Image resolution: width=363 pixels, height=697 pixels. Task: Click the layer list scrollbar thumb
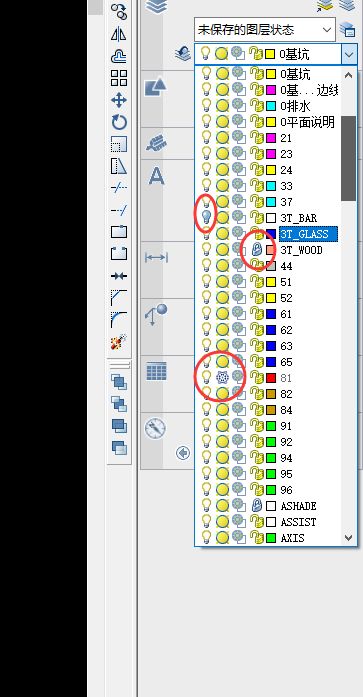click(x=349, y=158)
